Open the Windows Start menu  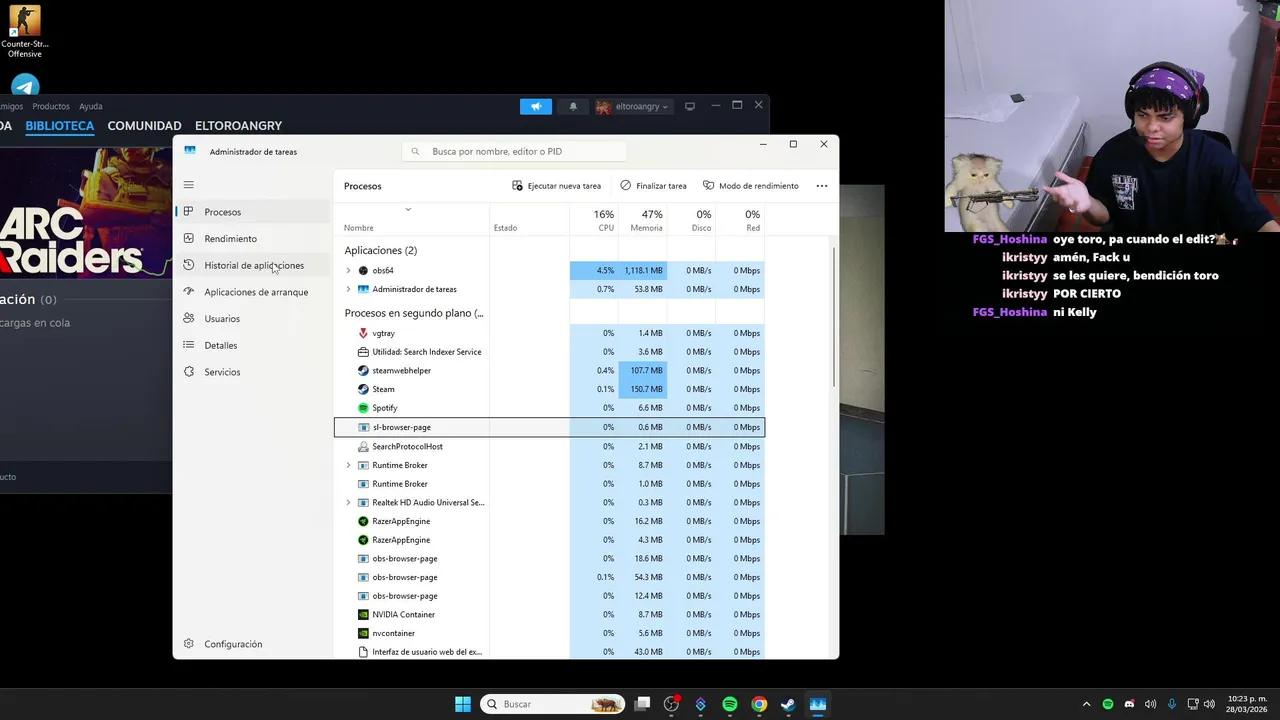click(x=463, y=704)
